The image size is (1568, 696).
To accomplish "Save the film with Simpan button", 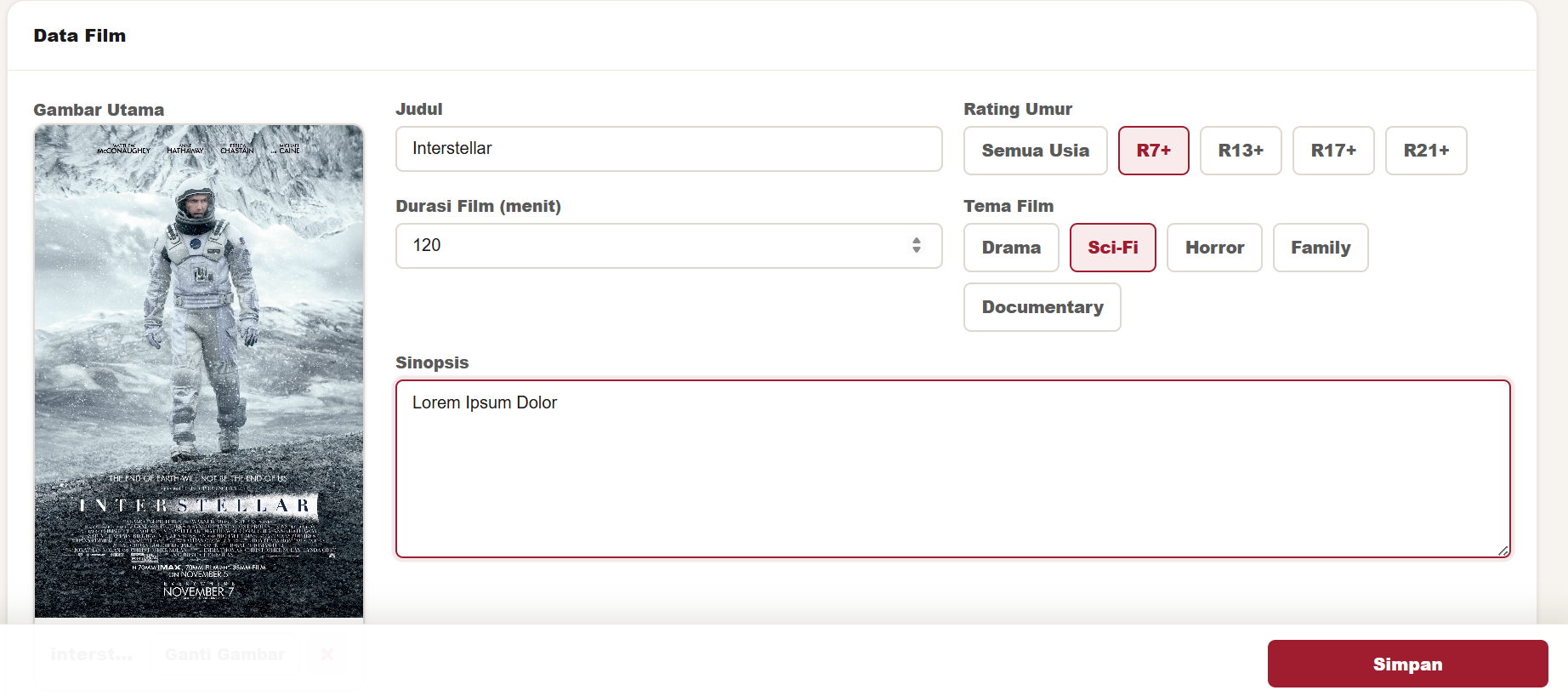I will pos(1407,664).
